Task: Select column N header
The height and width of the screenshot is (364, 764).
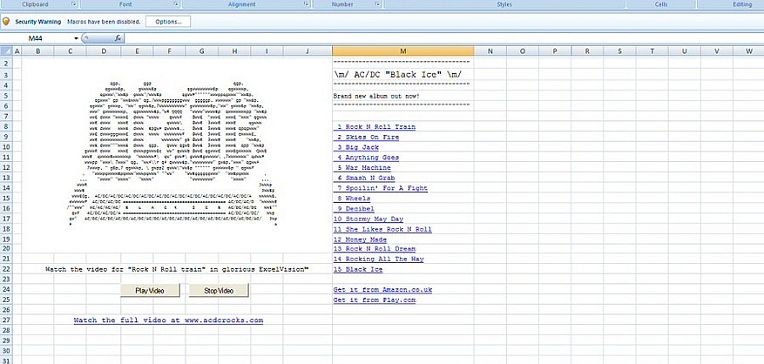Action: 490,51
